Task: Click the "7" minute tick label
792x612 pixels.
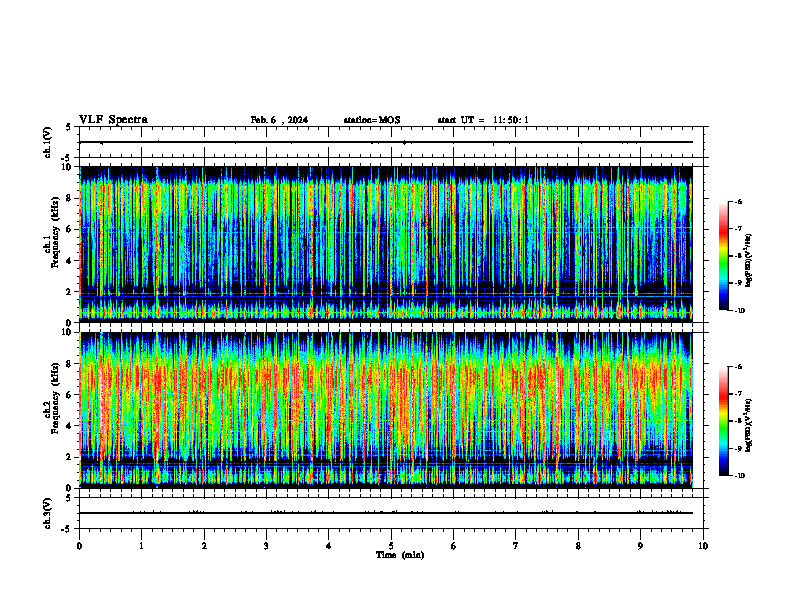Action: (516, 546)
